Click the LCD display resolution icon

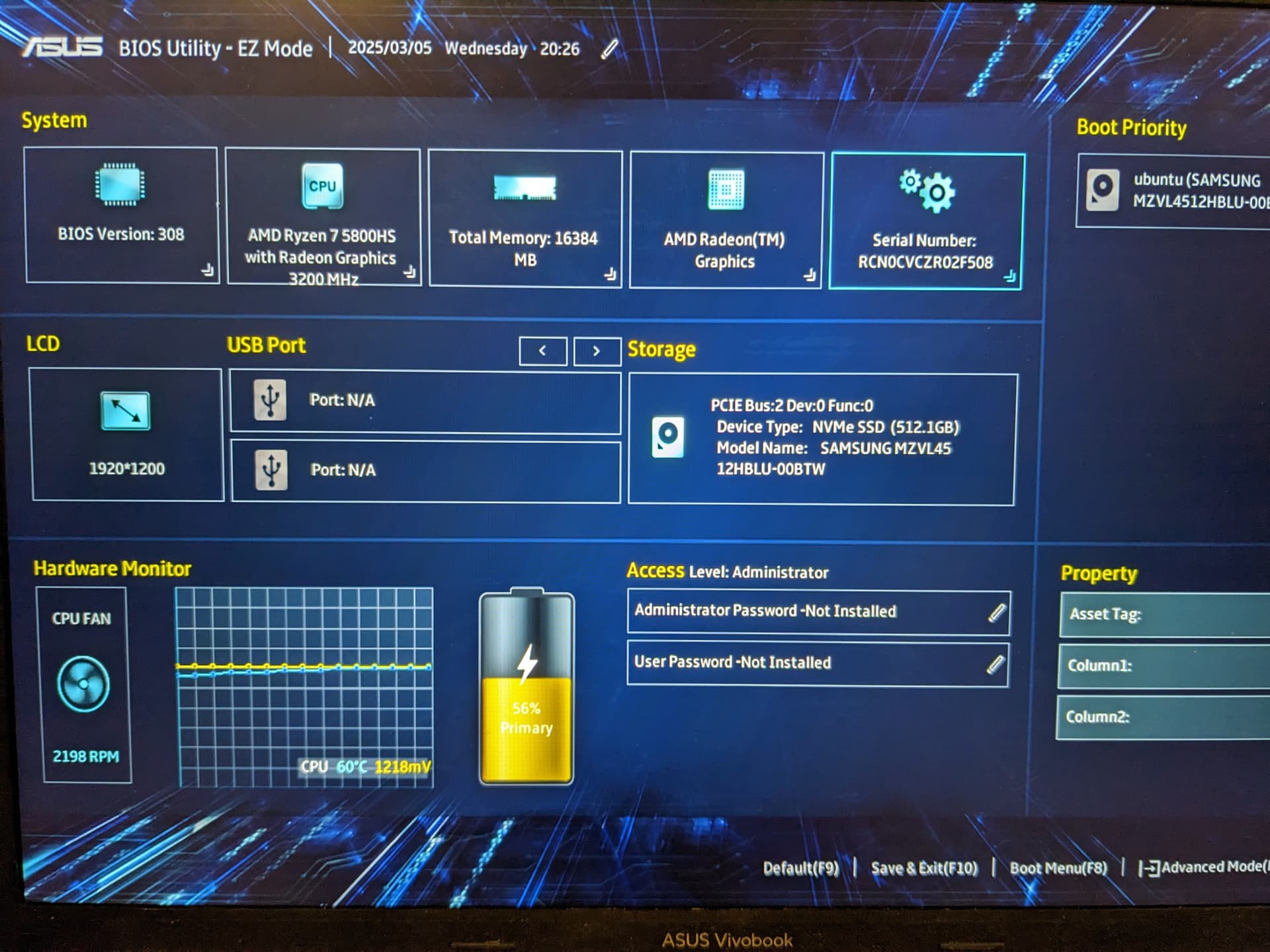point(125,411)
